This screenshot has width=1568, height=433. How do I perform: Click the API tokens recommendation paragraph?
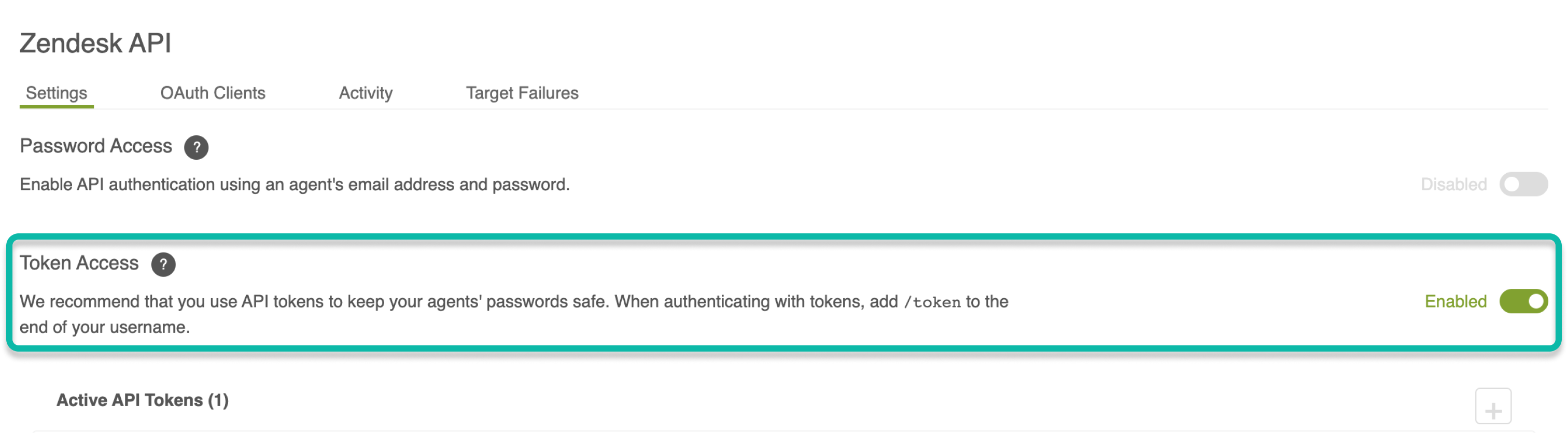(x=514, y=314)
